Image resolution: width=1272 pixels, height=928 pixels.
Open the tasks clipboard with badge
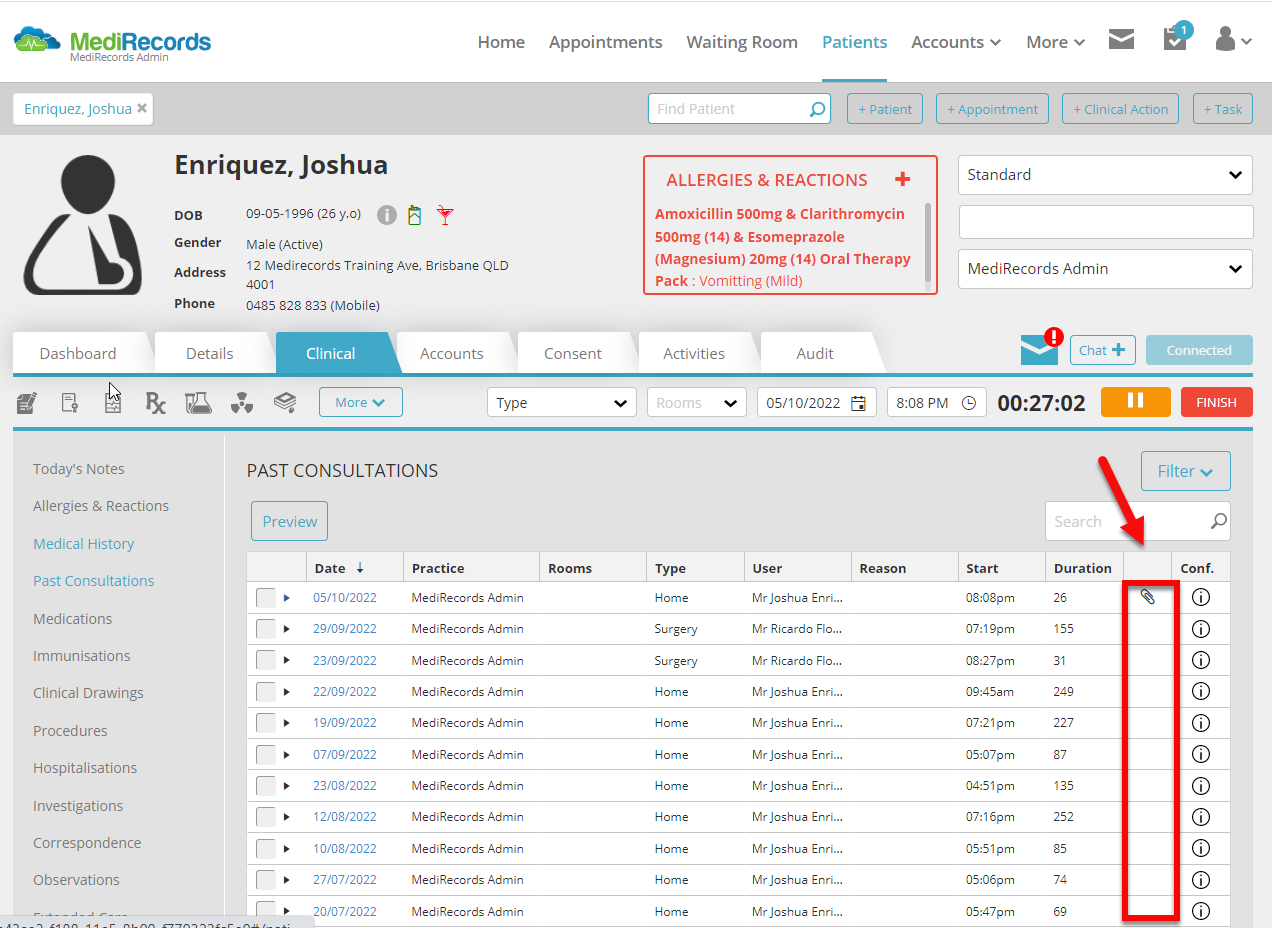pos(1175,38)
